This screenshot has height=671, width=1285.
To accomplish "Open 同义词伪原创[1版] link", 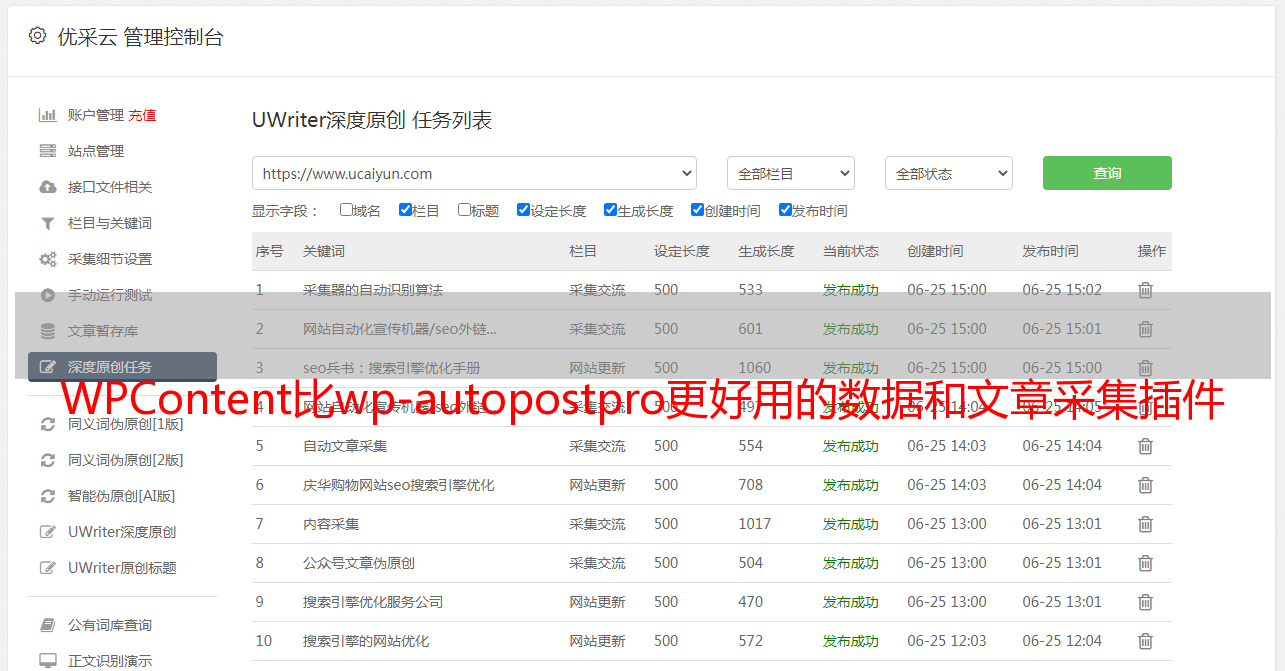I will coord(125,424).
